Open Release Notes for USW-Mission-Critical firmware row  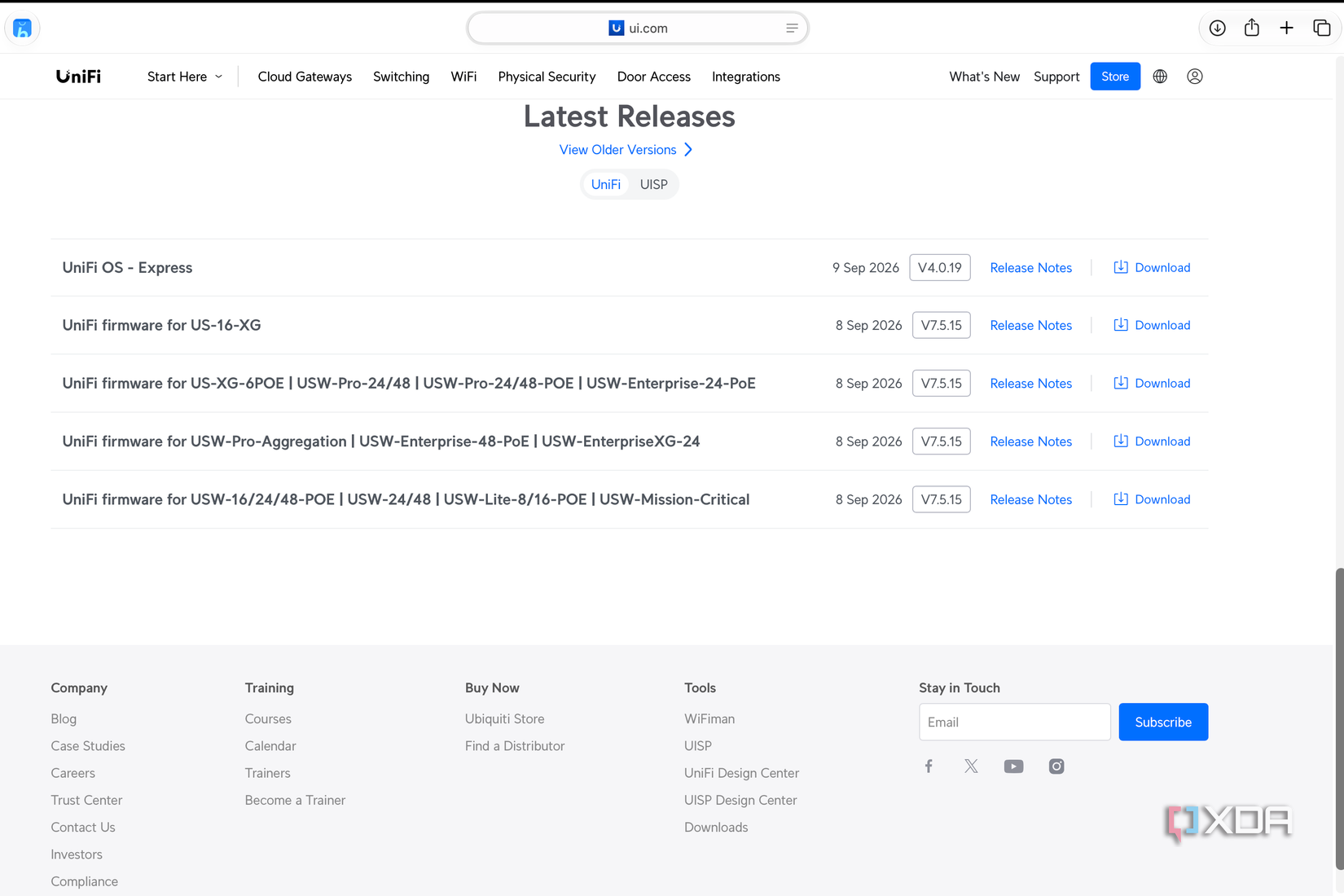1031,499
